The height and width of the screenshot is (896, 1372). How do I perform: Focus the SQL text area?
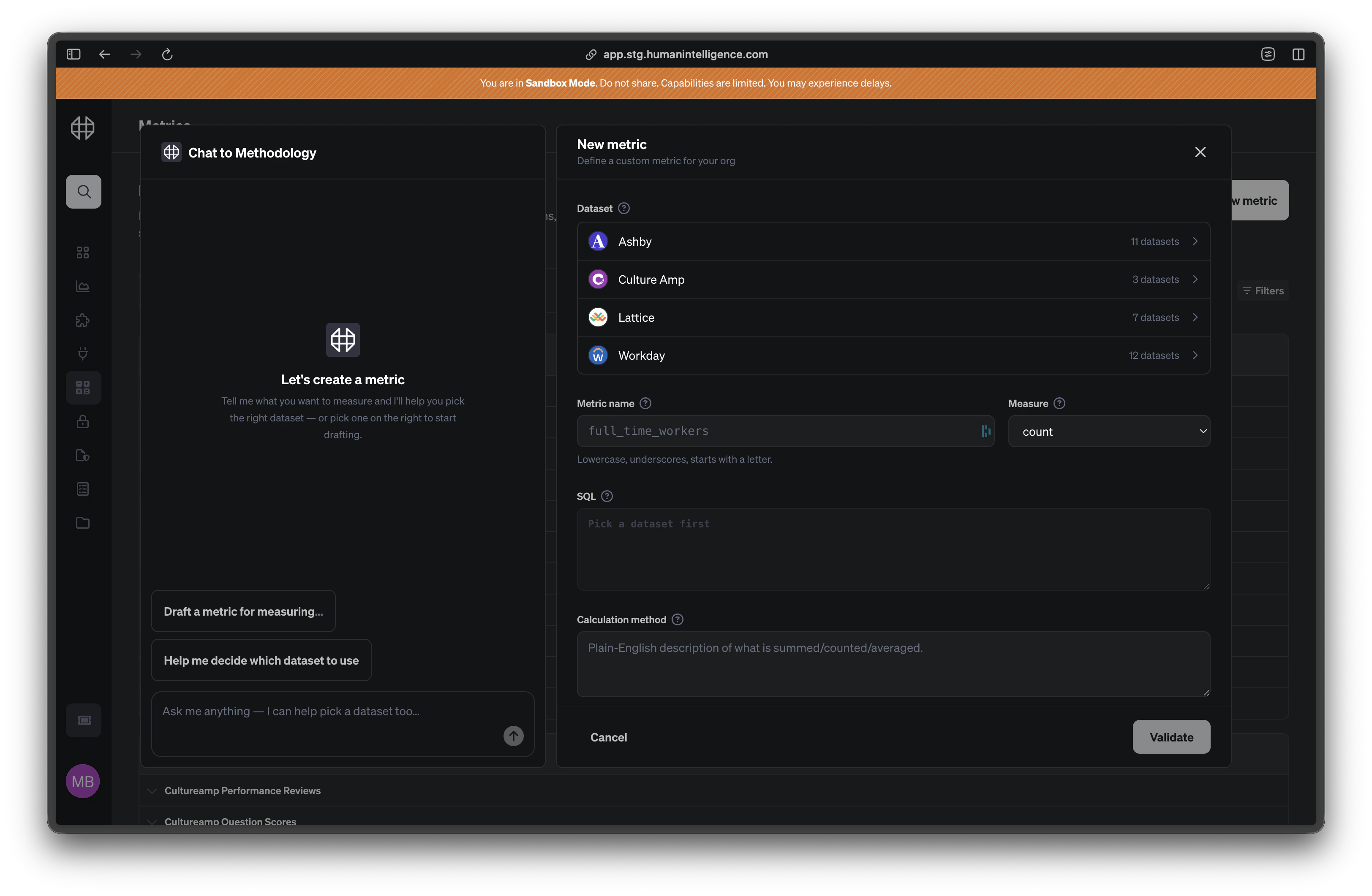[x=893, y=549]
